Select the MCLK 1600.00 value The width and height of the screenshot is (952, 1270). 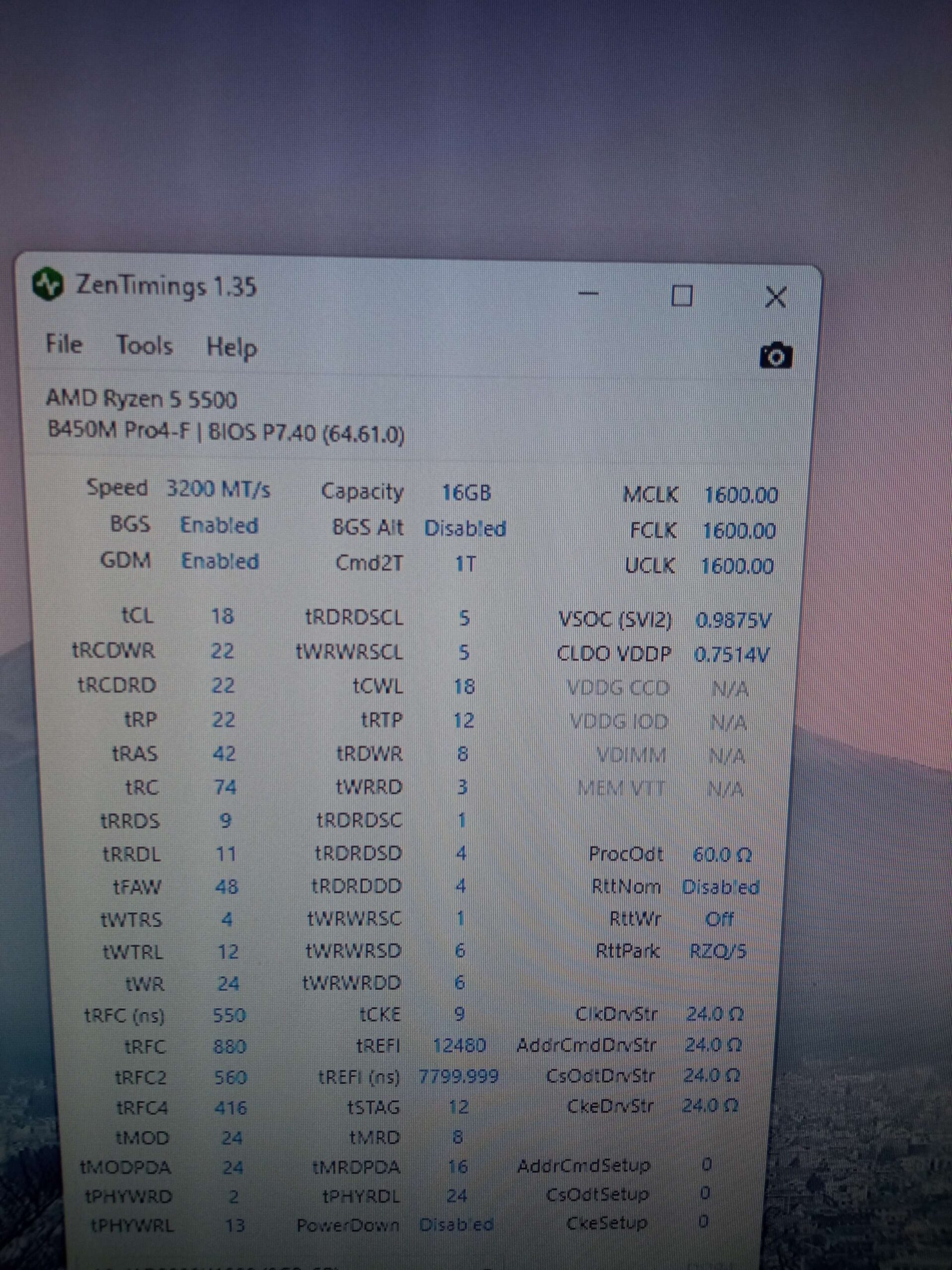coord(740,495)
